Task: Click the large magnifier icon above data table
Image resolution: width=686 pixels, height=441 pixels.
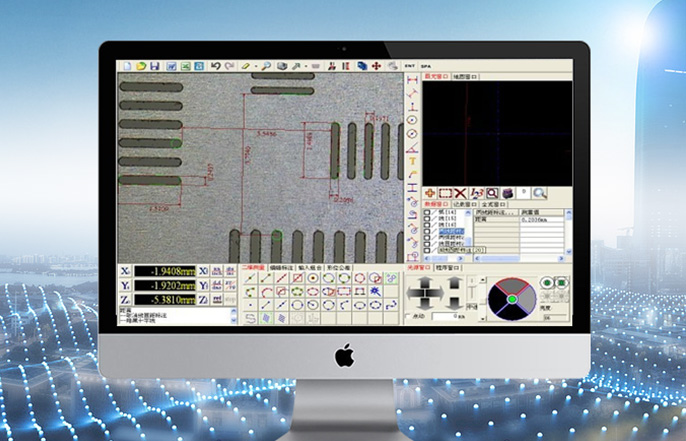Action: click(539, 192)
